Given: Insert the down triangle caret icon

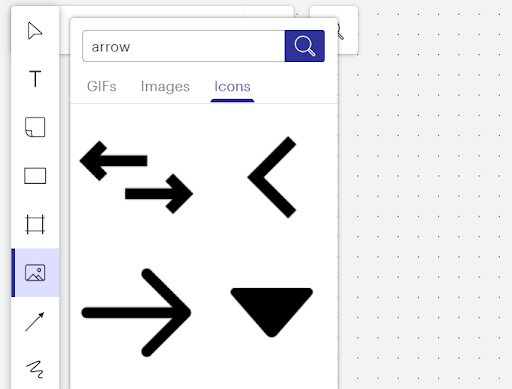Looking at the screenshot, I should click(x=272, y=312).
